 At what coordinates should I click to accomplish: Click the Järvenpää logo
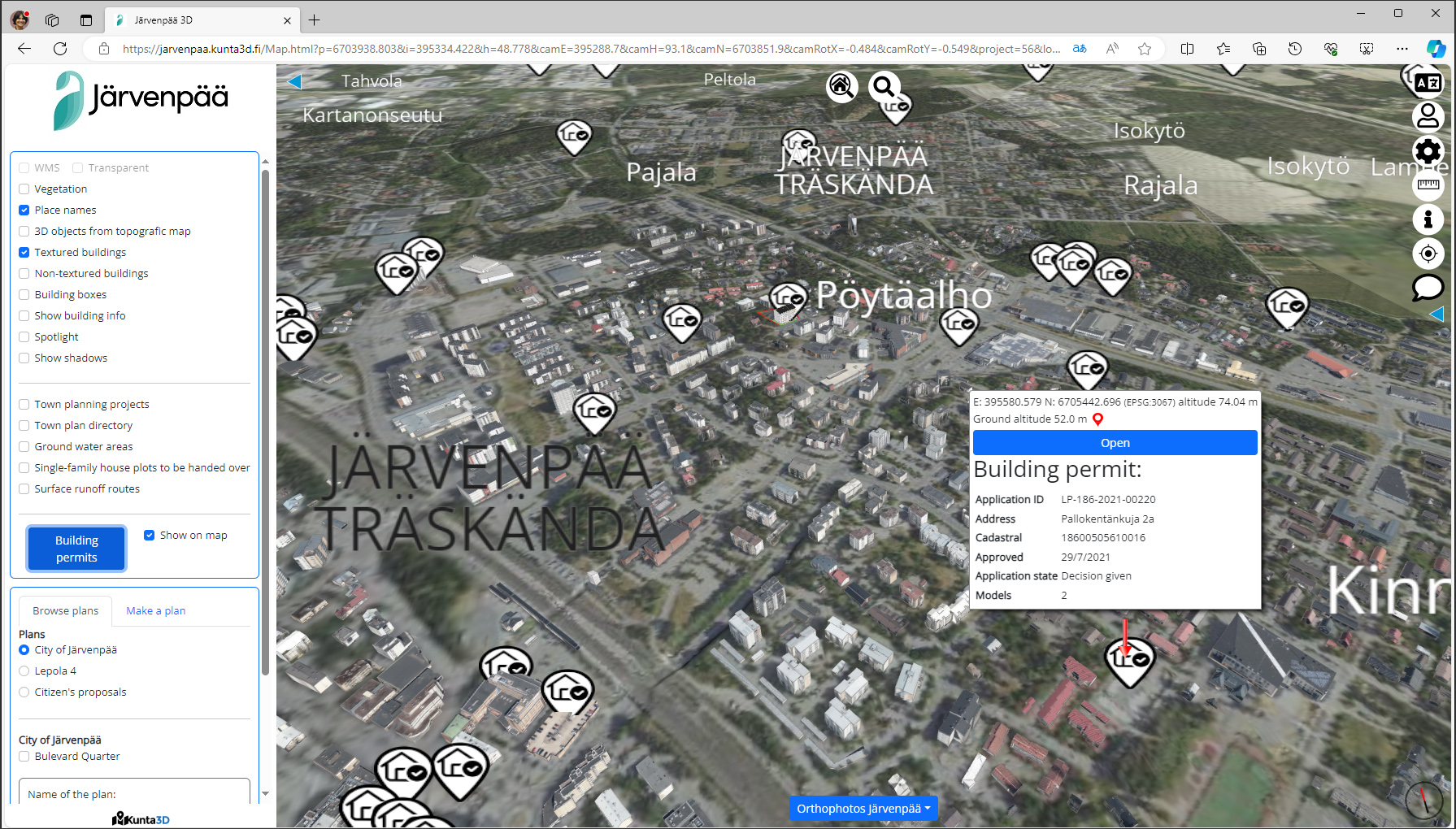click(x=141, y=100)
